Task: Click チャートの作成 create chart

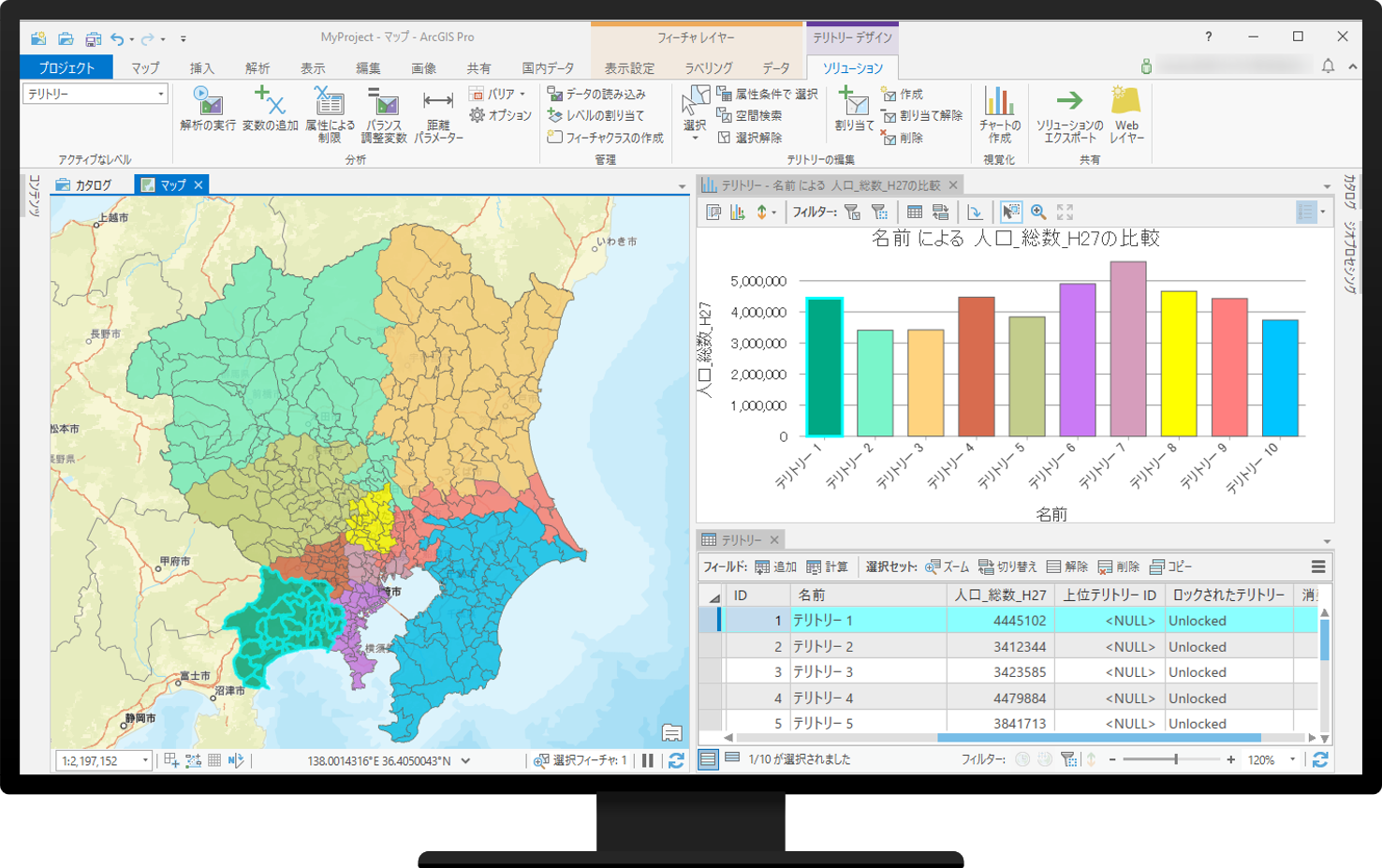Action: (999, 114)
